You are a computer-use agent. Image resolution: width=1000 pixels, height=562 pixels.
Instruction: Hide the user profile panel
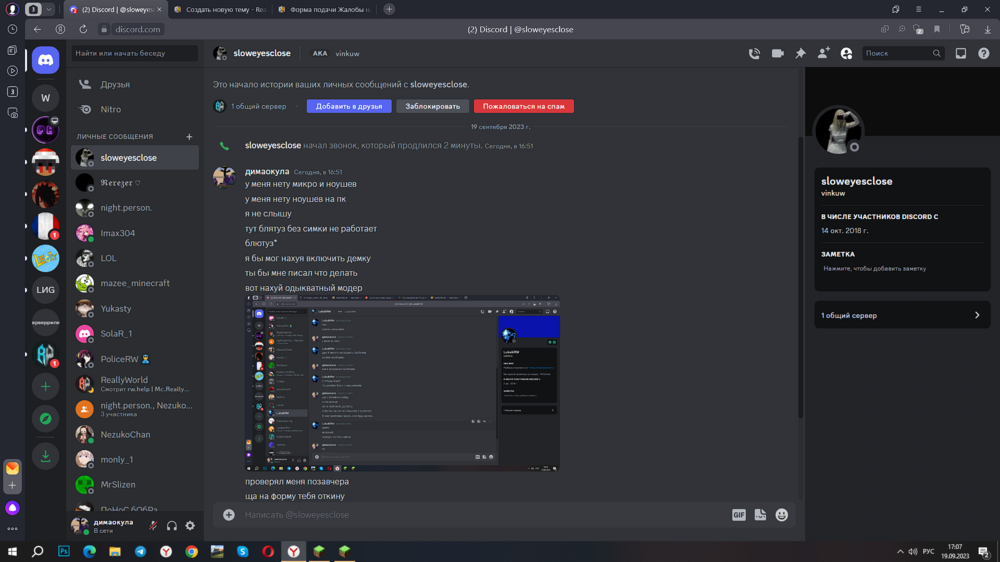tap(846, 54)
